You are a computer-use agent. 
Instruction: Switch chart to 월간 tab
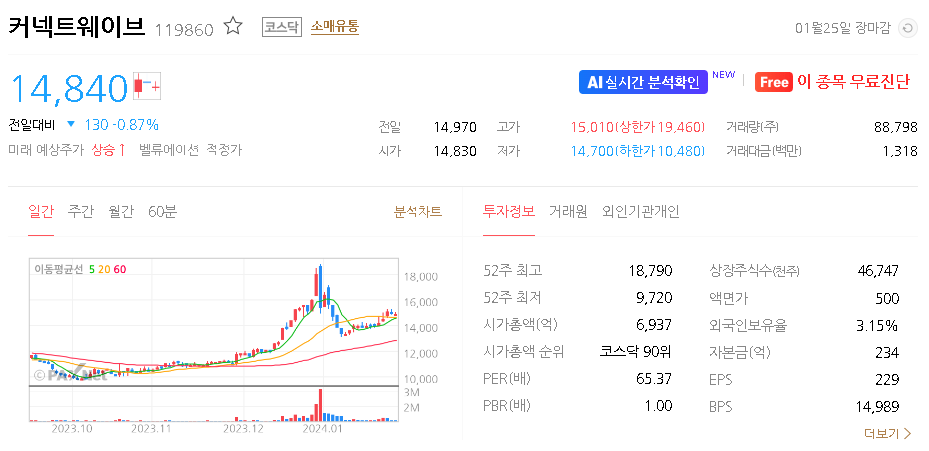[121, 212]
